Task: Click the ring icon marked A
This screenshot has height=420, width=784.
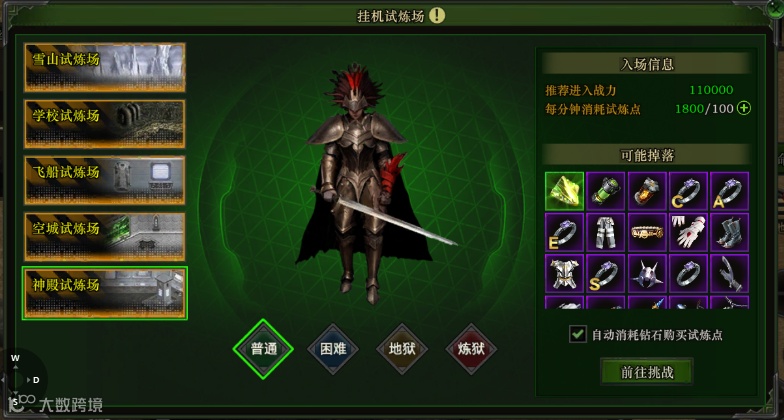Action: coord(730,191)
